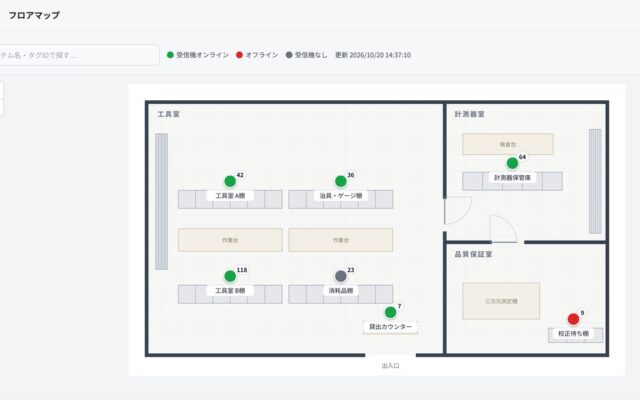640x400 pixels.
Task: Click the count badge 9 by 校正待ち棚
Action: pyautogui.click(x=582, y=313)
